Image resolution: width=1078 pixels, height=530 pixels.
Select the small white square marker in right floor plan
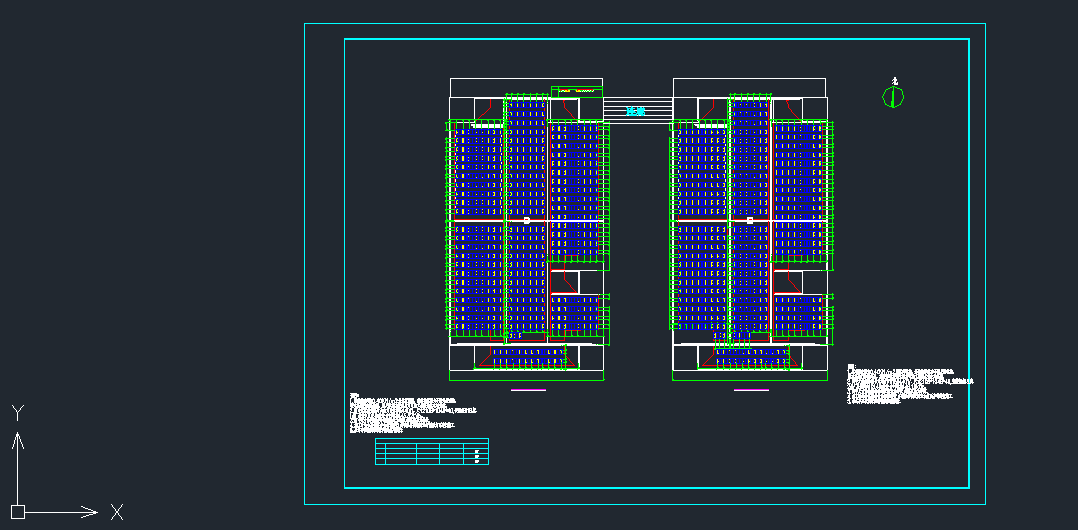pyautogui.click(x=750, y=219)
